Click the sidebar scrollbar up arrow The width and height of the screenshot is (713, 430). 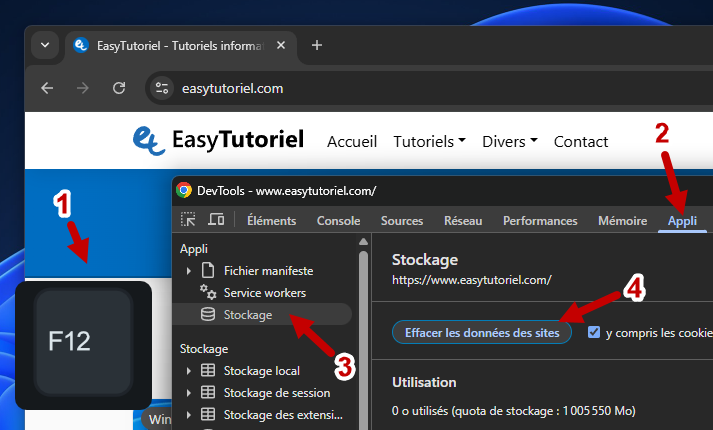tap(363, 242)
